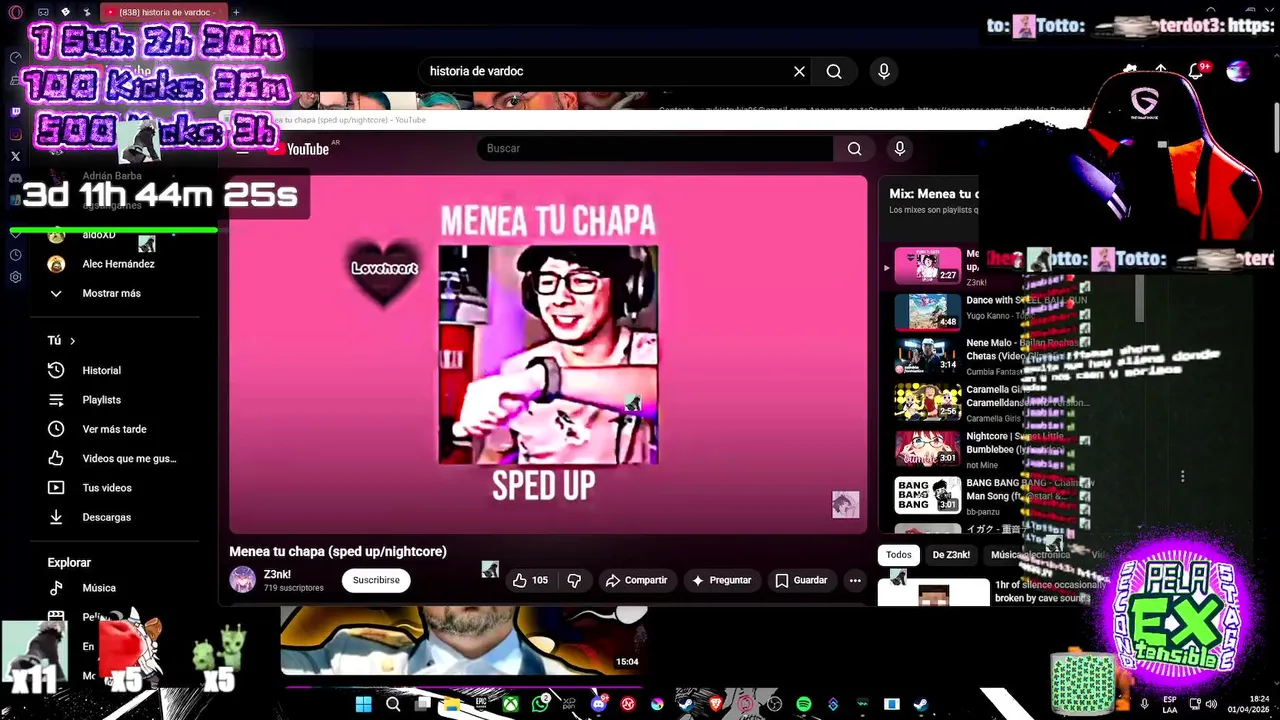Expand the 'Tú' section chevron

coord(72,341)
